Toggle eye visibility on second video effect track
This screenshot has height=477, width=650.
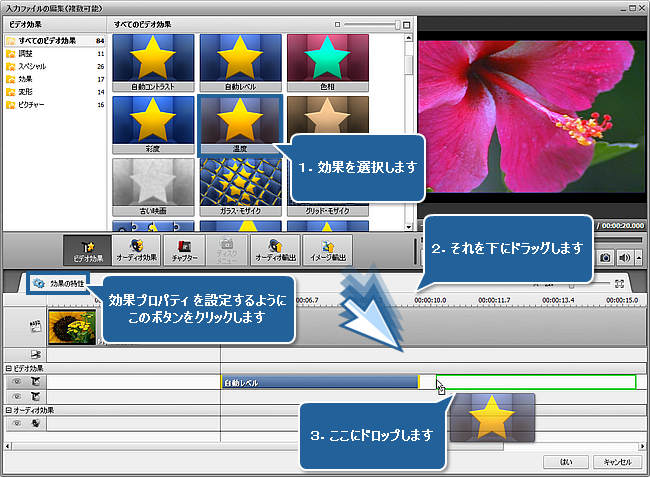[15, 396]
